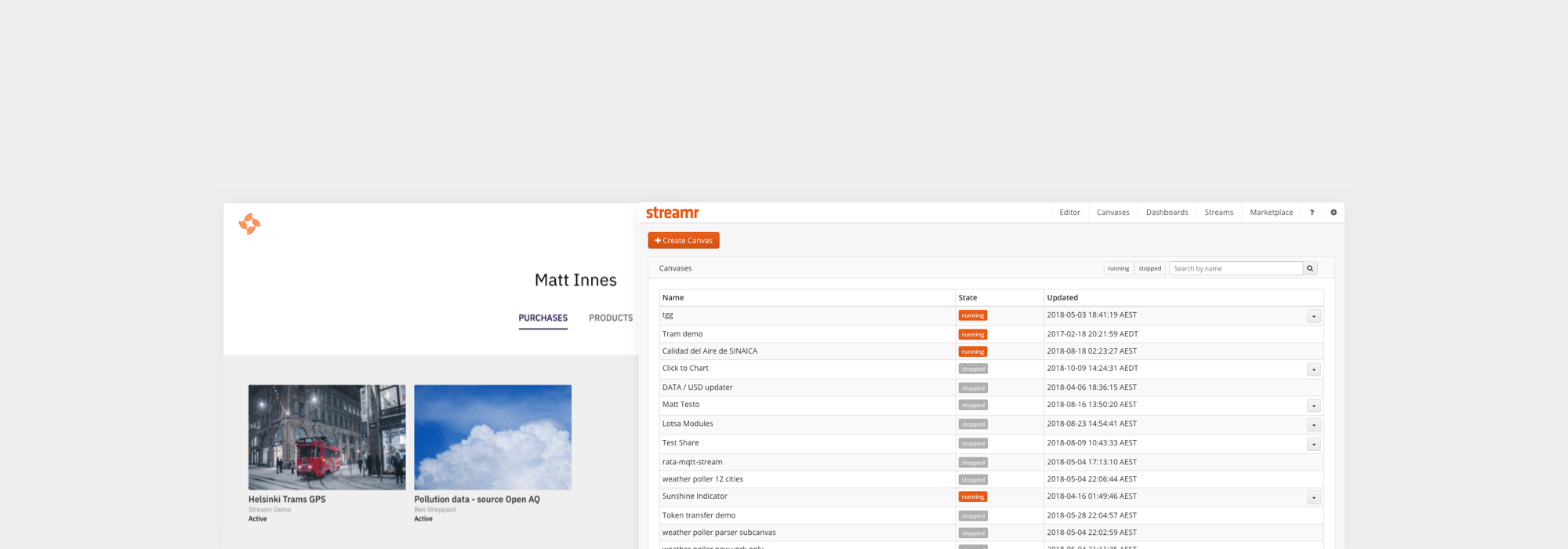Click the Ben Sheppard seller label
Screen dimensions: 1568x549
click(x=435, y=510)
